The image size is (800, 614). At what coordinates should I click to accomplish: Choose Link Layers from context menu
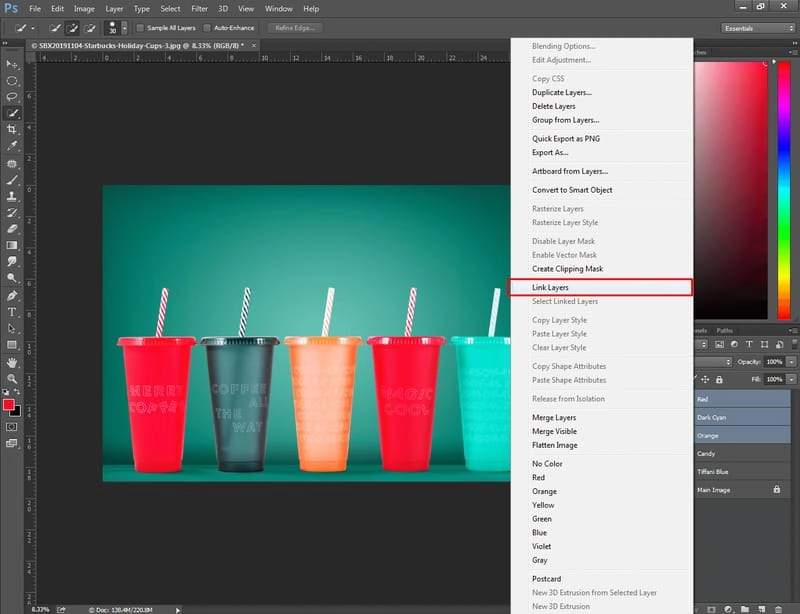click(x=601, y=287)
